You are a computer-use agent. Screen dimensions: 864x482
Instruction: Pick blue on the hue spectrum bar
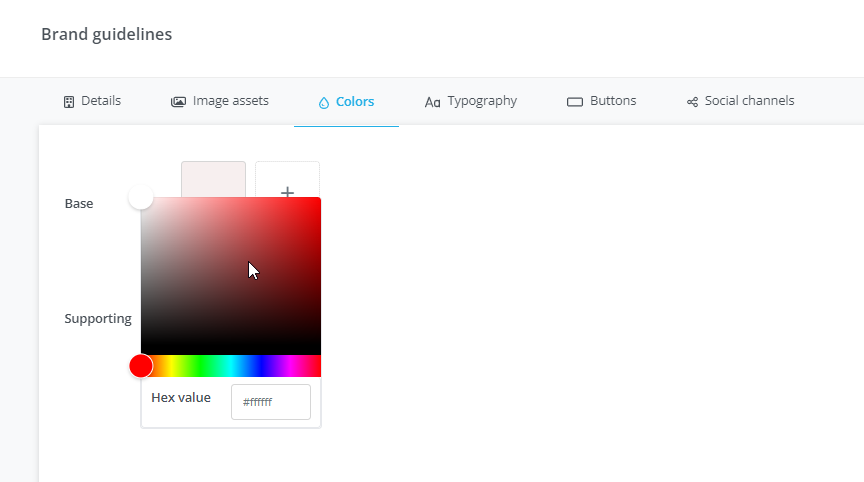pyautogui.click(x=261, y=366)
